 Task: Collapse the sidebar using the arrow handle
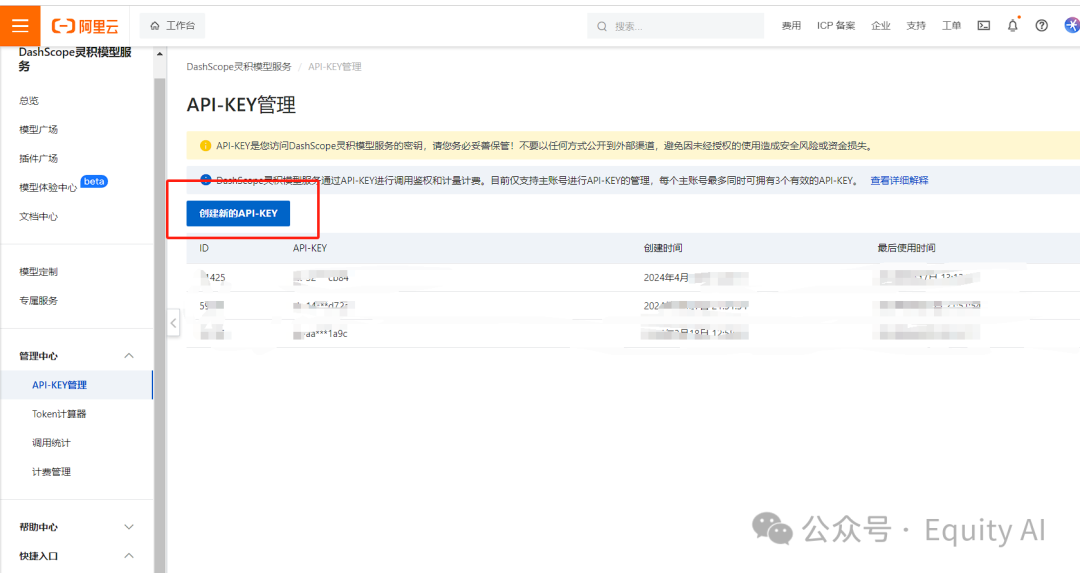tap(173, 323)
